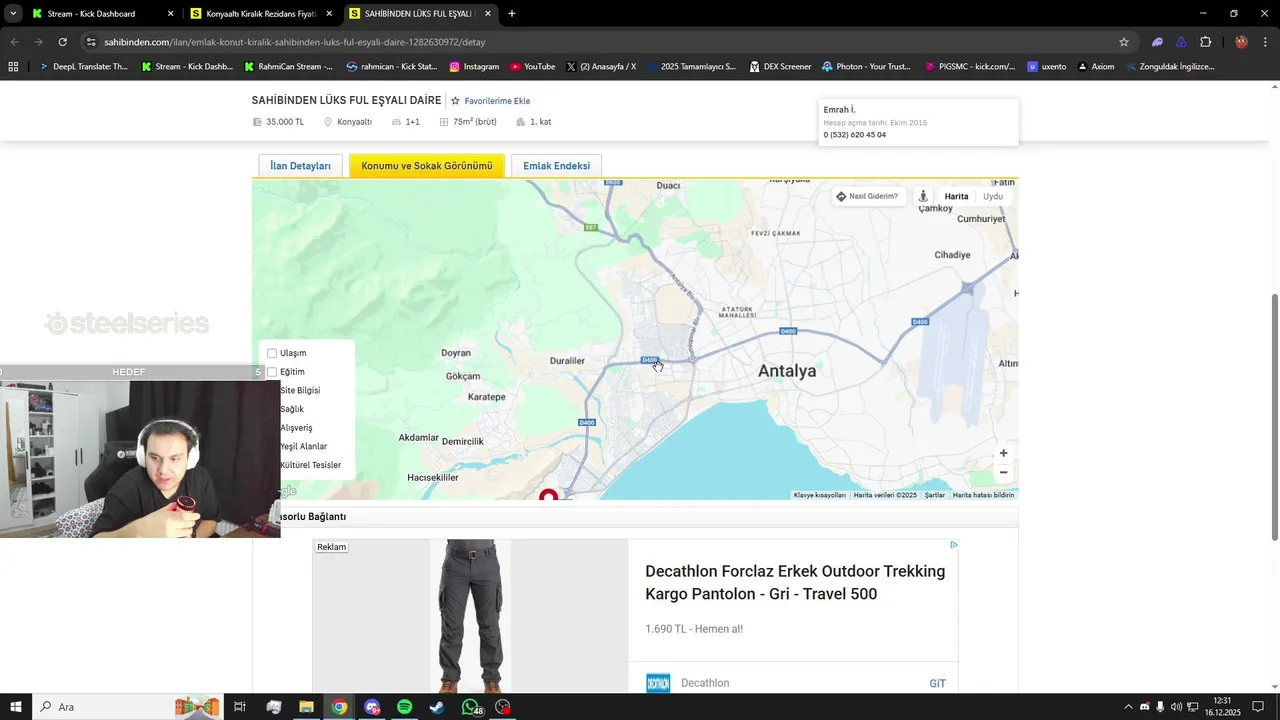Click Favorilerime Ekle star link
Screen dimensions: 1280x720
coord(490,101)
